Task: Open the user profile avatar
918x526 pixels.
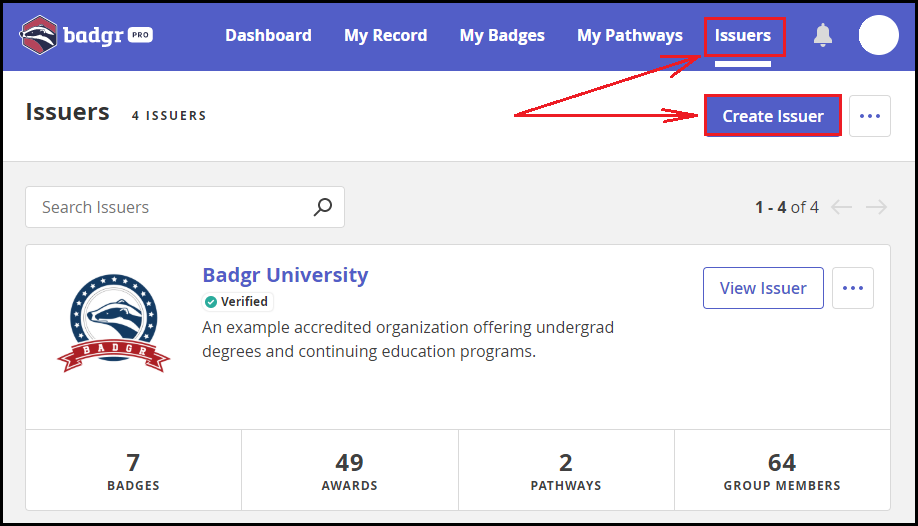Action: click(878, 35)
